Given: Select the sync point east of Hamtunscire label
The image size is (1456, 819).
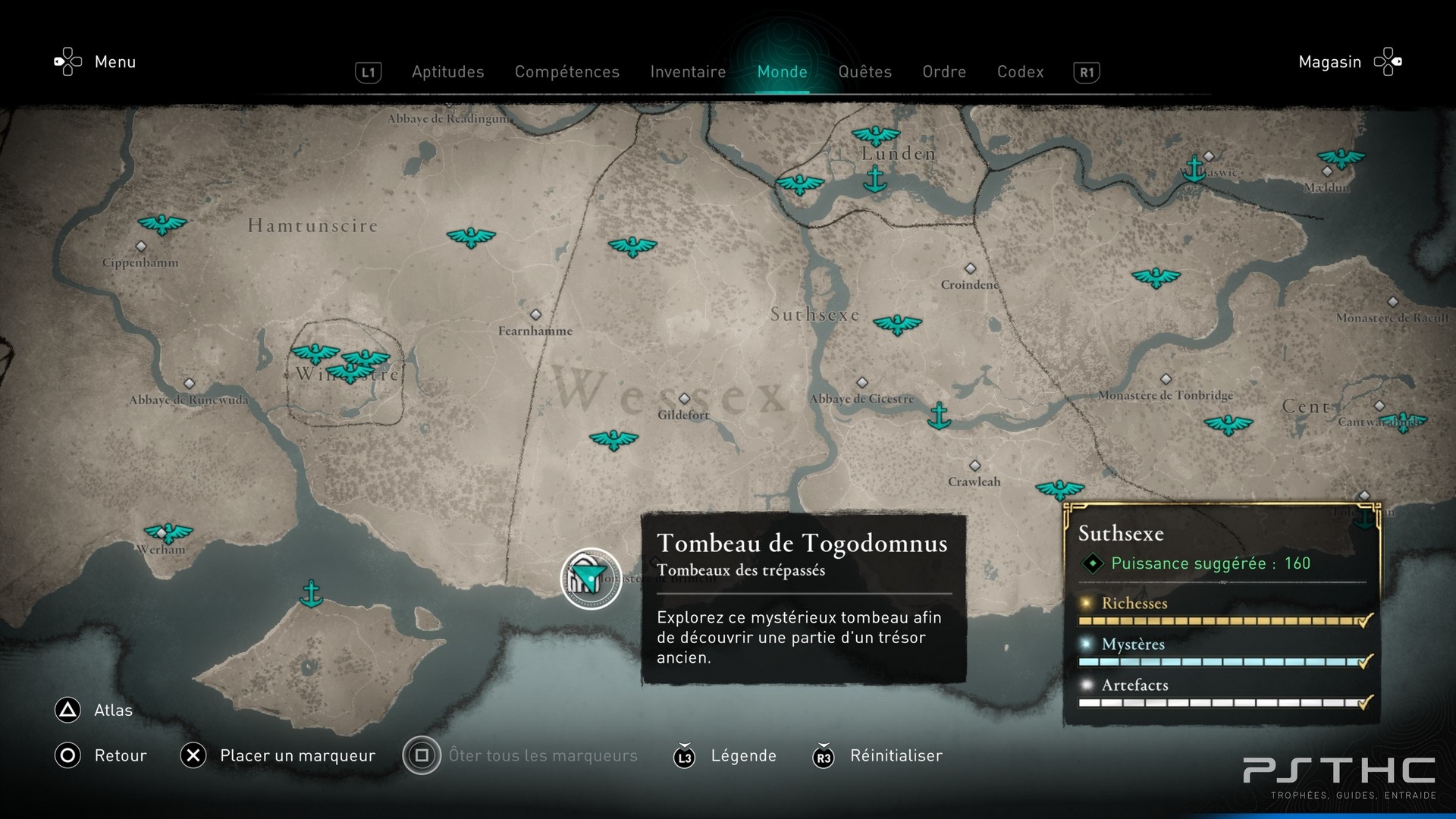Looking at the screenshot, I should 471,237.
